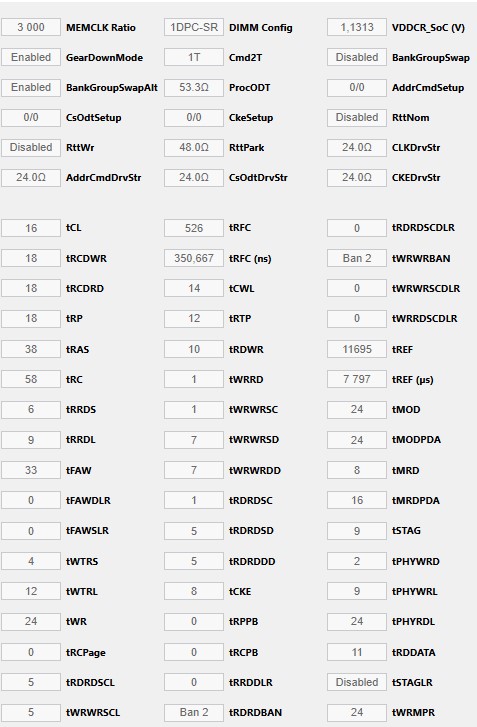This screenshot has width=477, height=727.
Task: Select the tRDRDBAN Ban 2 field
Action: pyautogui.click(x=194, y=712)
